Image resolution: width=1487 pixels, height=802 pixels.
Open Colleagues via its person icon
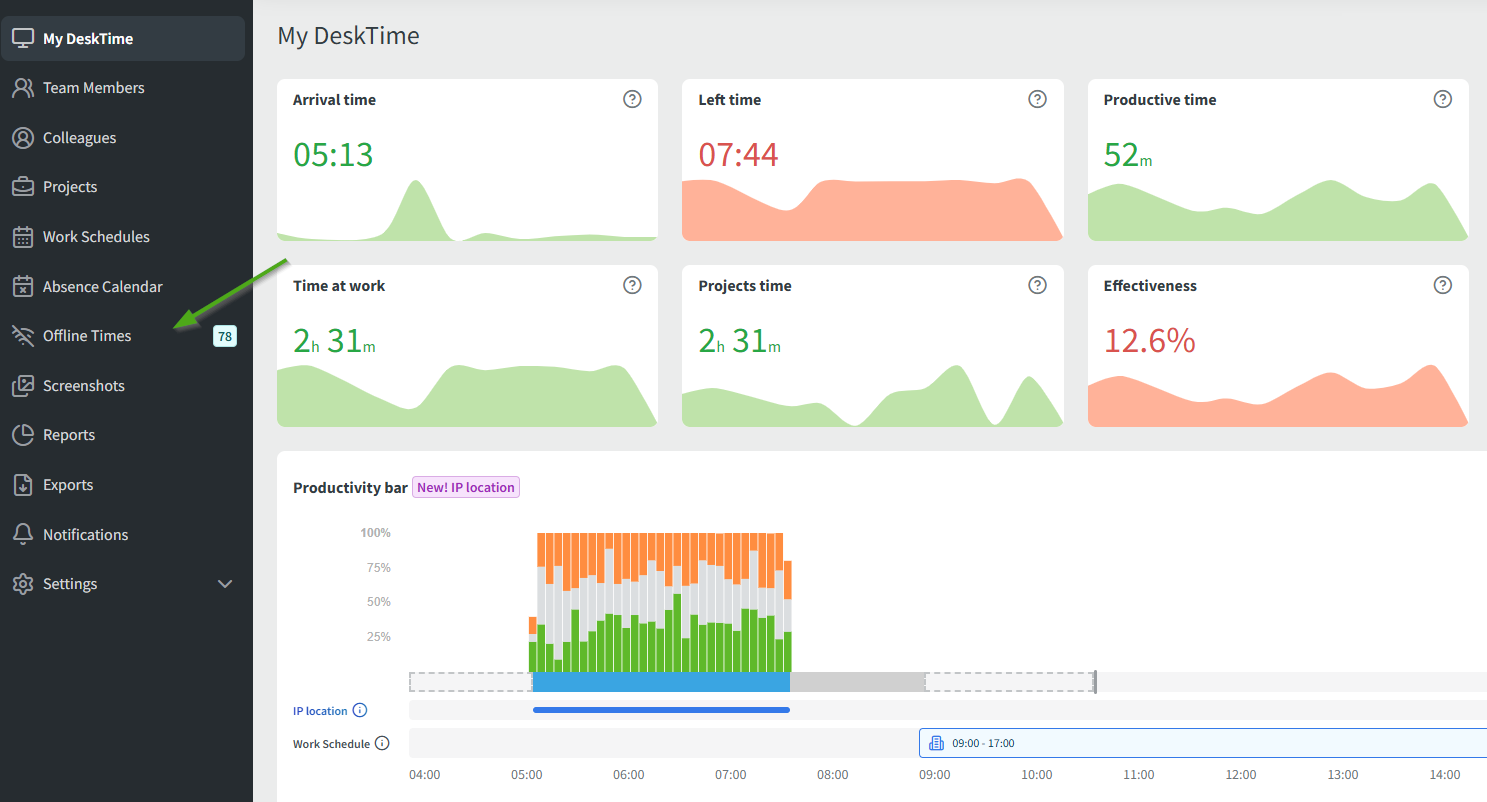click(x=23, y=138)
